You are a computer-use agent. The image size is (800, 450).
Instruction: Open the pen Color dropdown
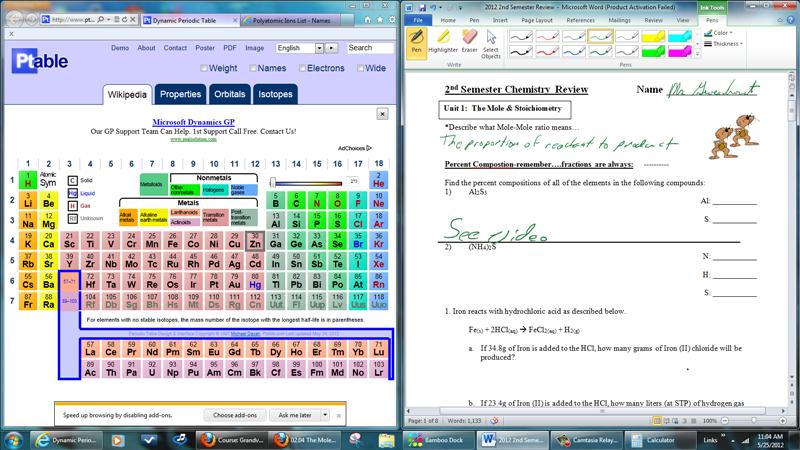718,33
